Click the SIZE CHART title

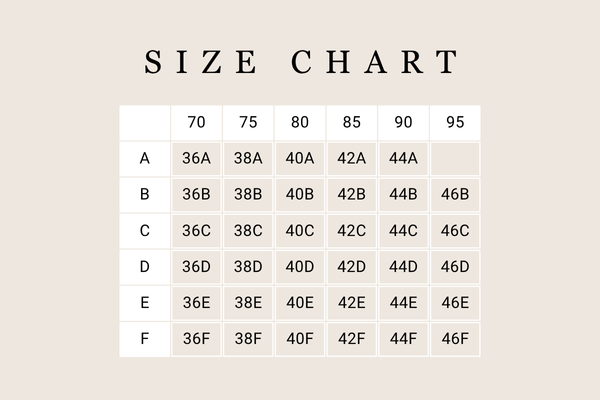coord(300,62)
